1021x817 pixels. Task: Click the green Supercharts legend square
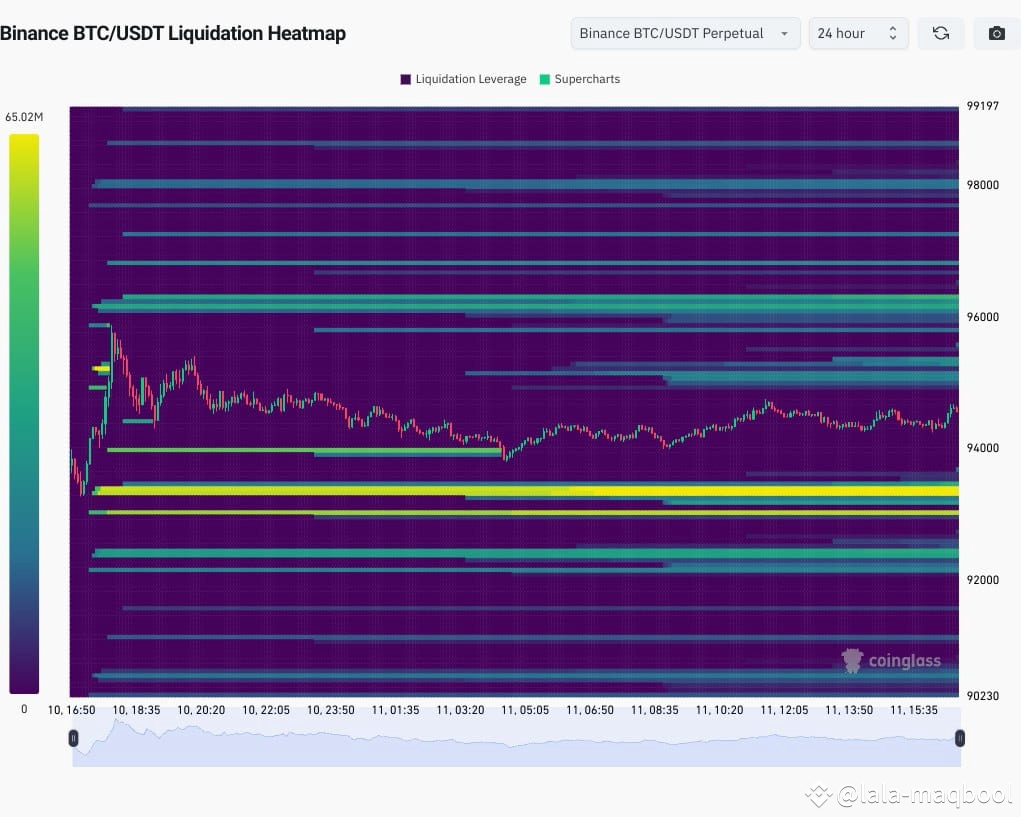click(545, 79)
